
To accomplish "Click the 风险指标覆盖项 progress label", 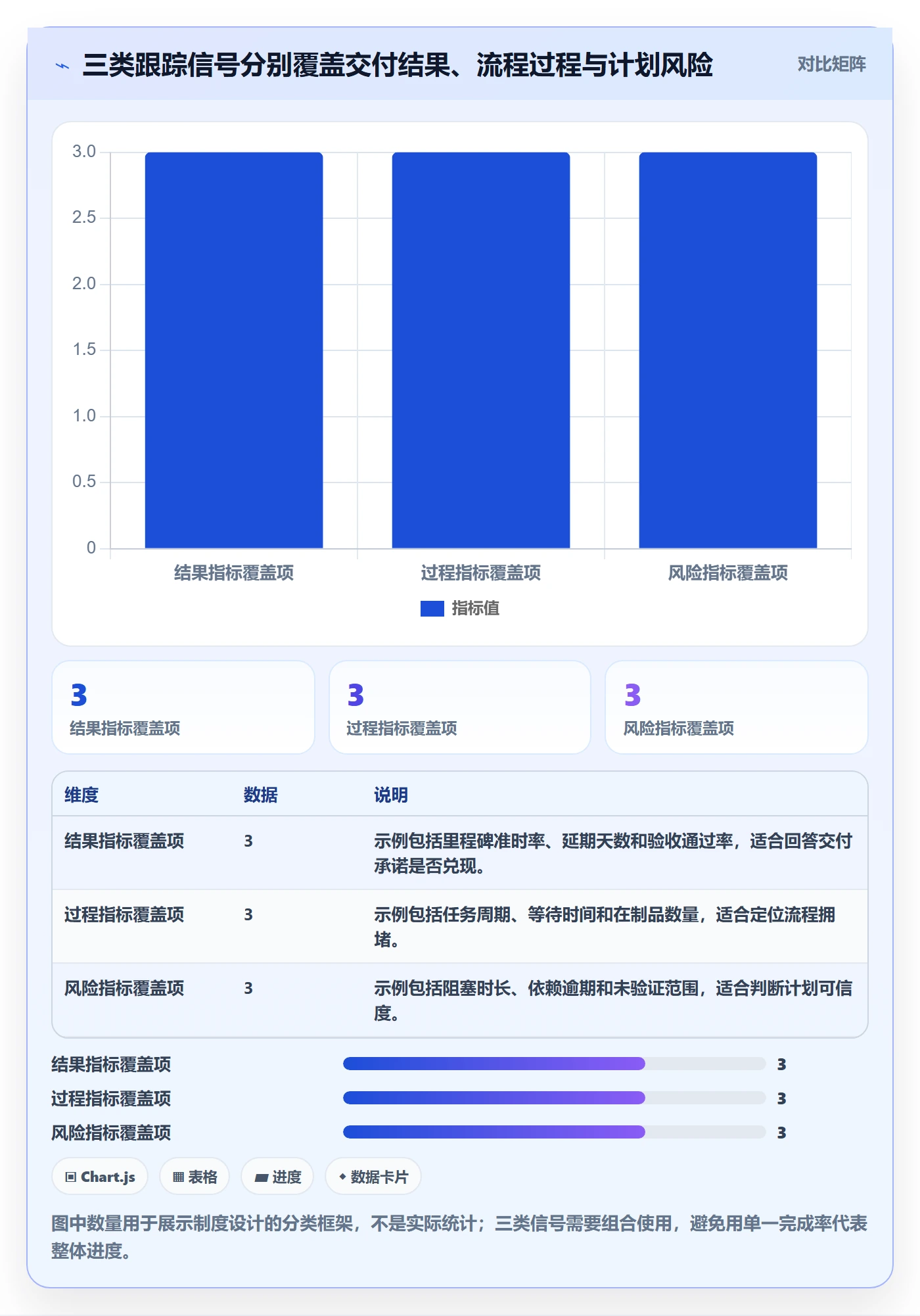I will click(x=111, y=1133).
